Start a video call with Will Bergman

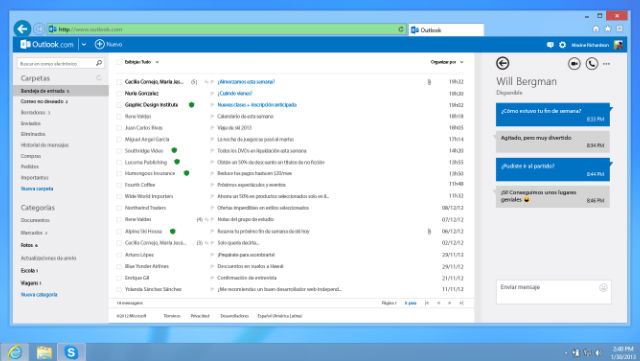pos(574,64)
